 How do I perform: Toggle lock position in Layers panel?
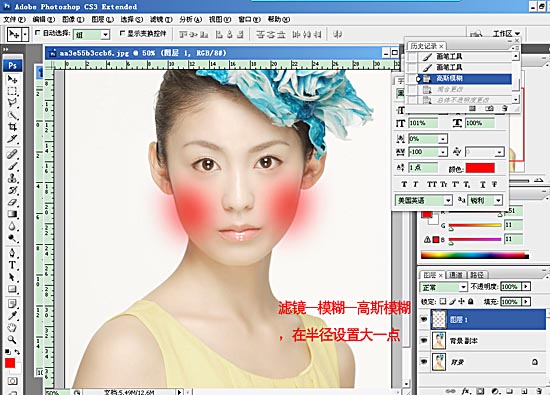coord(461,301)
